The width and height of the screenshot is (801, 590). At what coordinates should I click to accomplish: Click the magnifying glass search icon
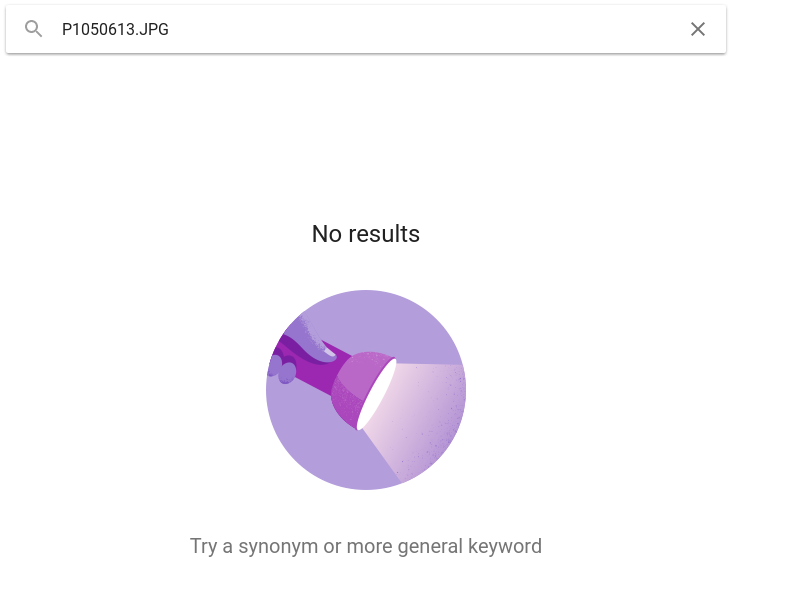33,29
